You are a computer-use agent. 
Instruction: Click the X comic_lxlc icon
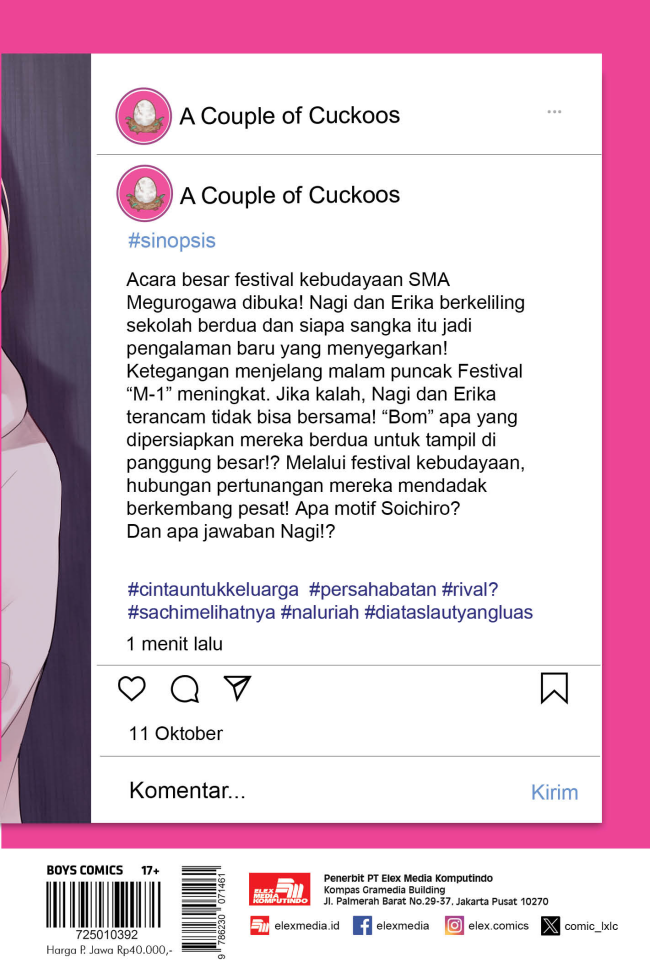click(x=550, y=926)
